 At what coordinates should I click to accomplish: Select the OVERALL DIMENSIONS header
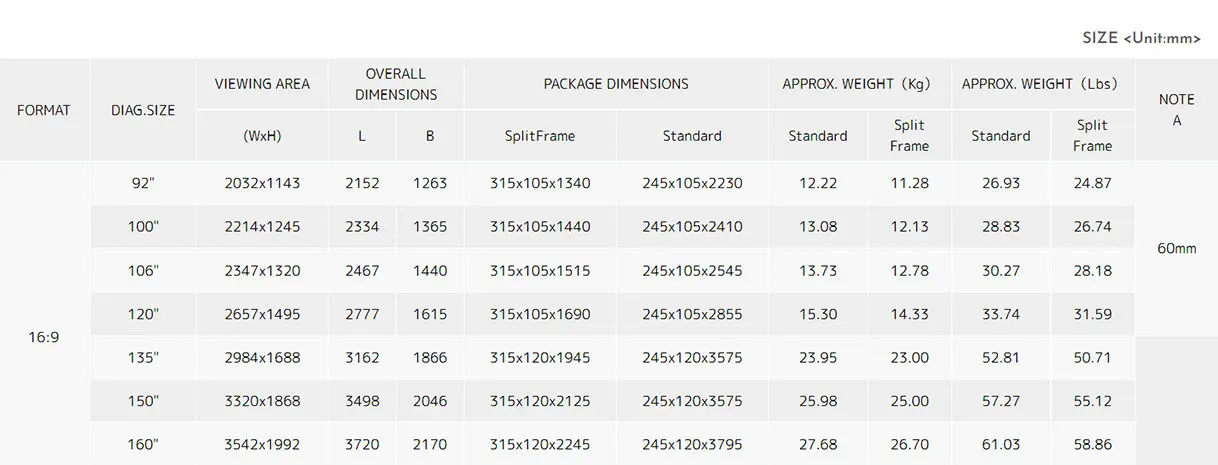396,84
